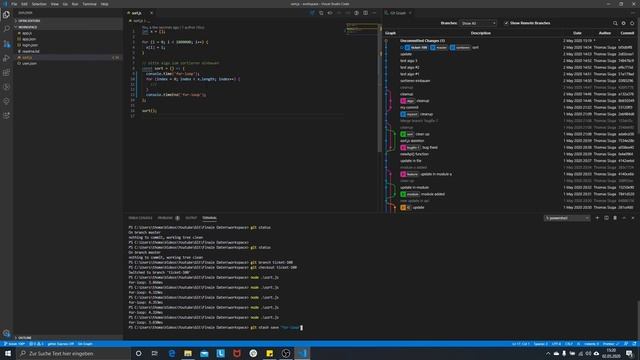Select the 'test algo #1' commit row
The image size is (640, 360).
point(509,74)
